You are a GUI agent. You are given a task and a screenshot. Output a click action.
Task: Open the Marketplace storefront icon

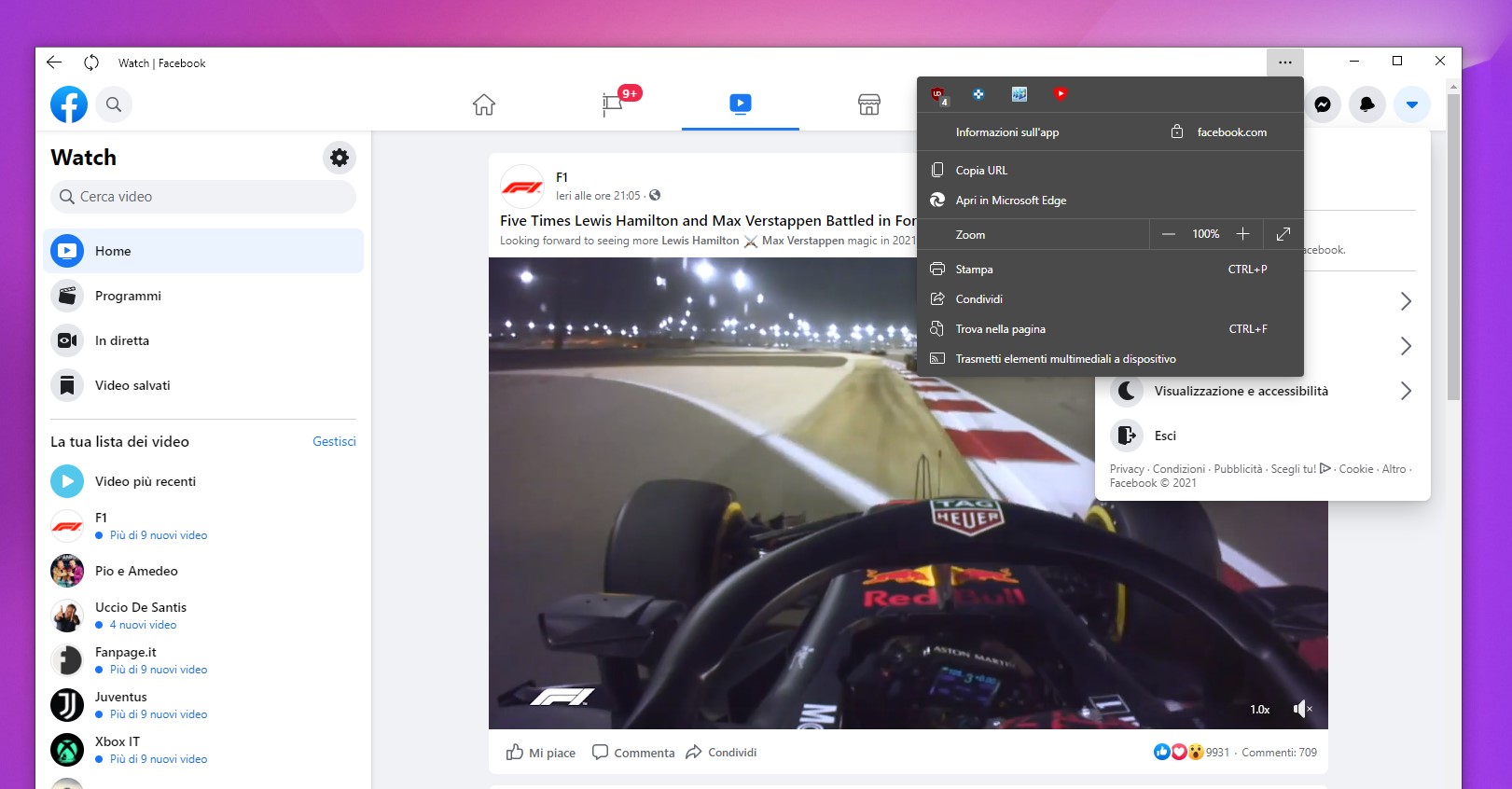869,104
